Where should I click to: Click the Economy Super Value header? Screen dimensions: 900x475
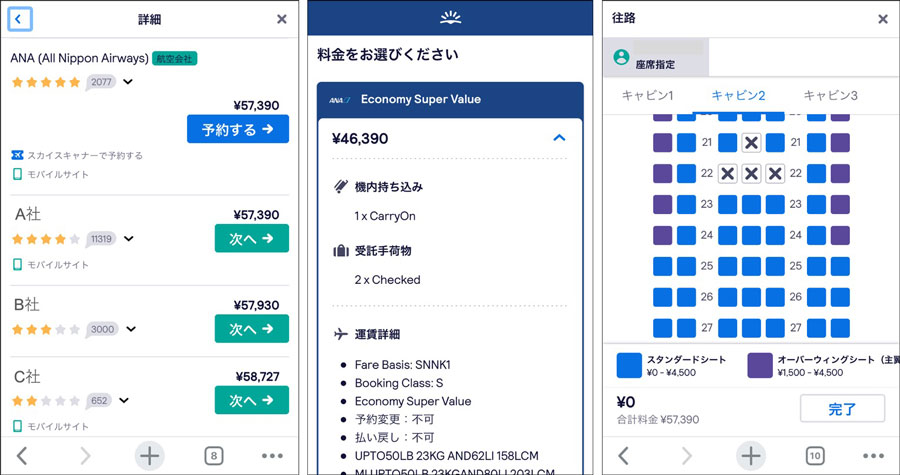451,100
